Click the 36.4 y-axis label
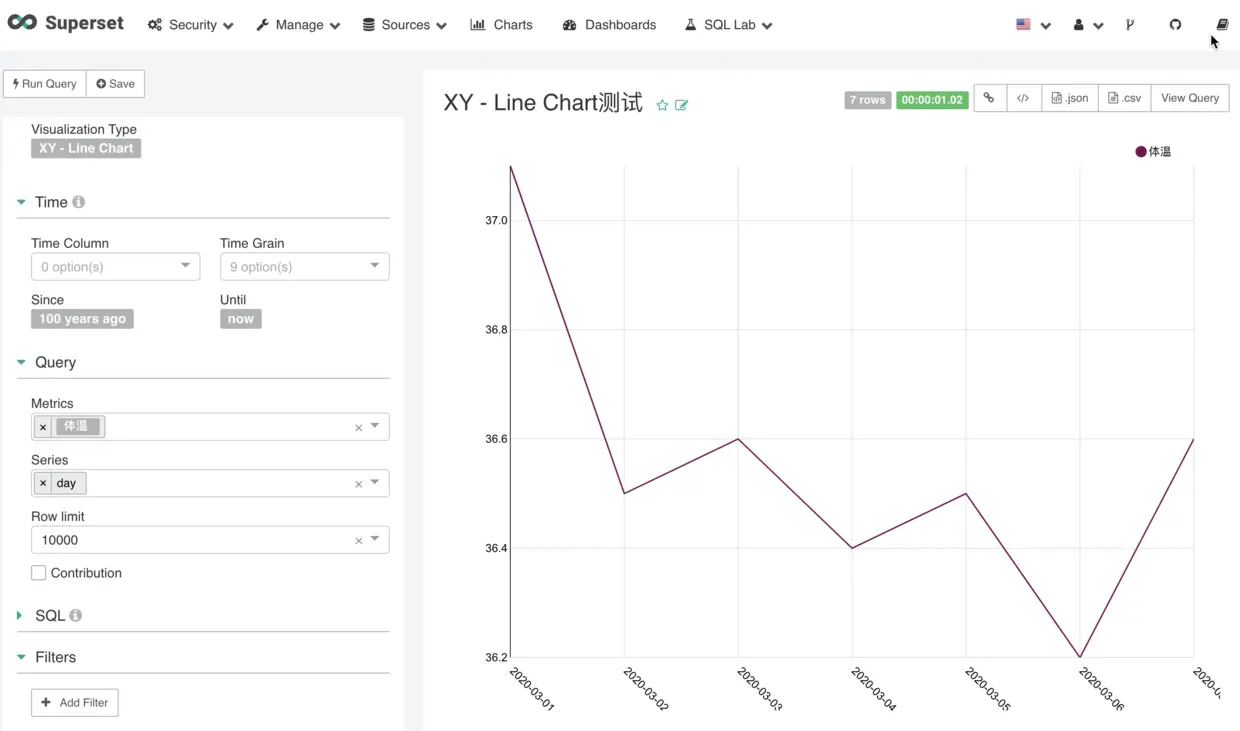The image size is (1240, 731). pos(496,548)
